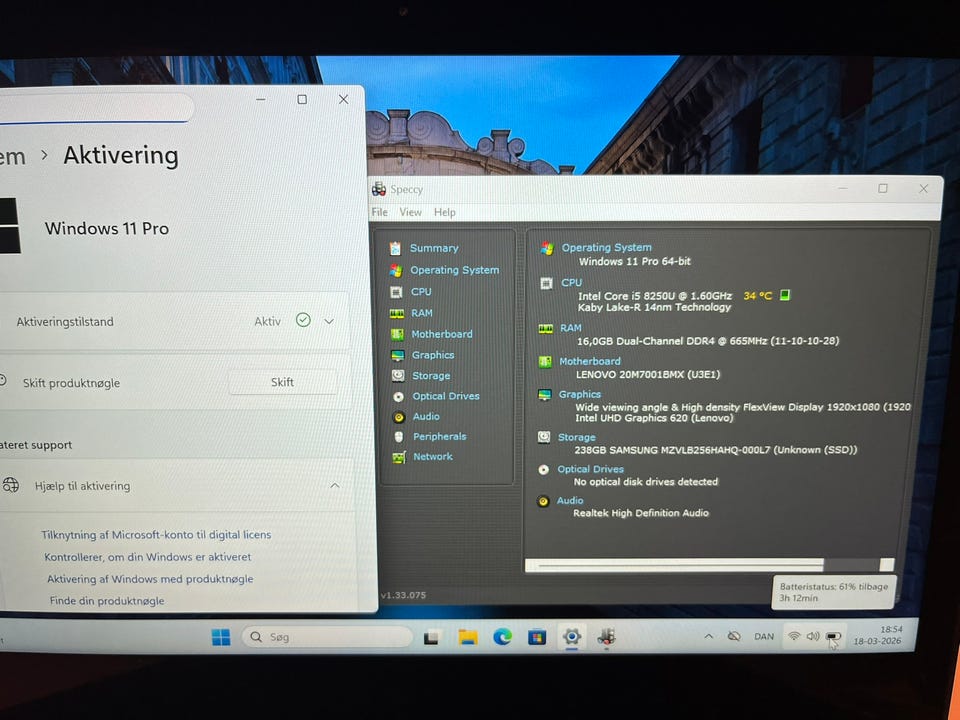Click the battery icon in system tray

pyautogui.click(x=832, y=637)
